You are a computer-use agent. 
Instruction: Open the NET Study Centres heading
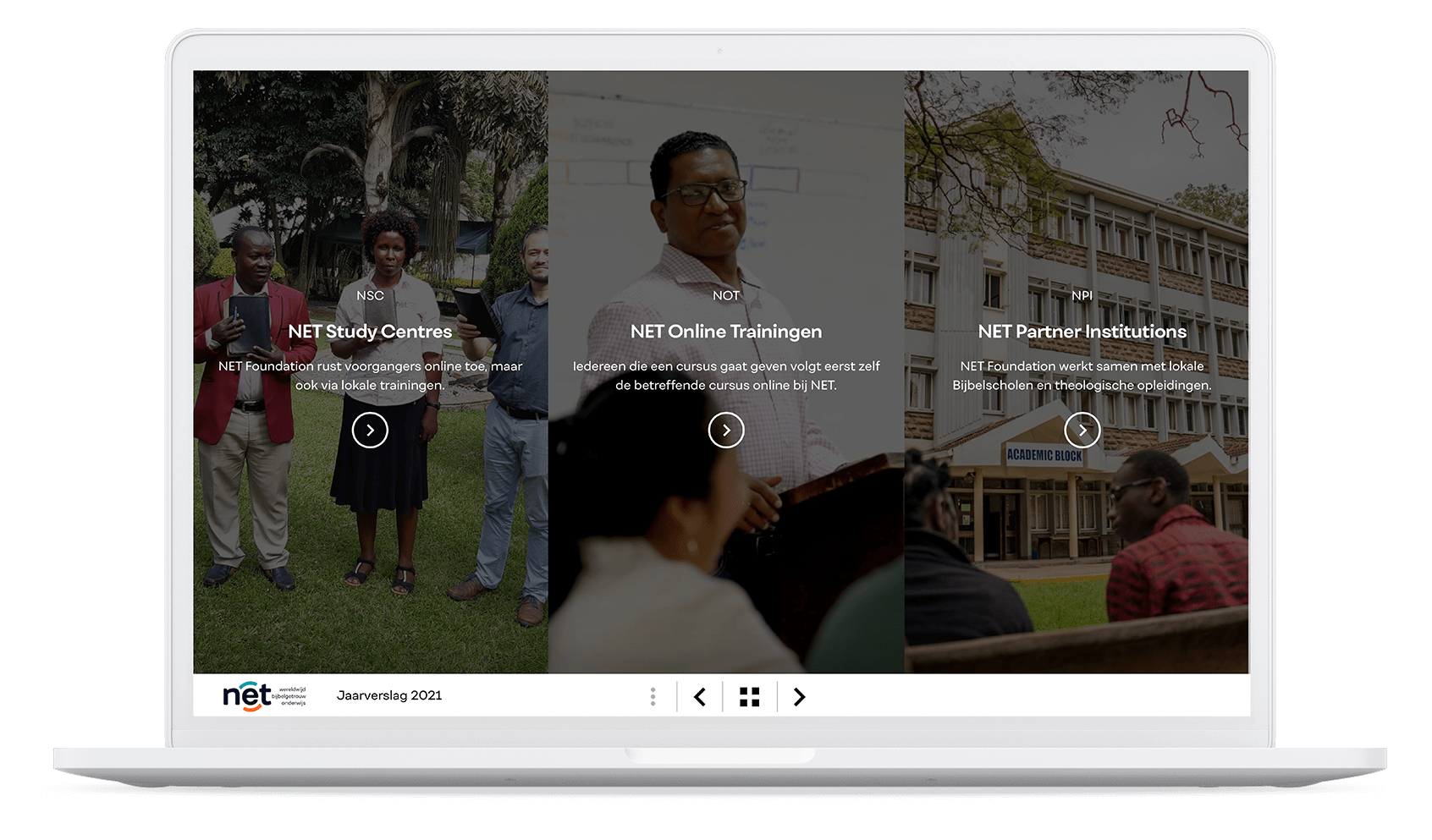370,332
